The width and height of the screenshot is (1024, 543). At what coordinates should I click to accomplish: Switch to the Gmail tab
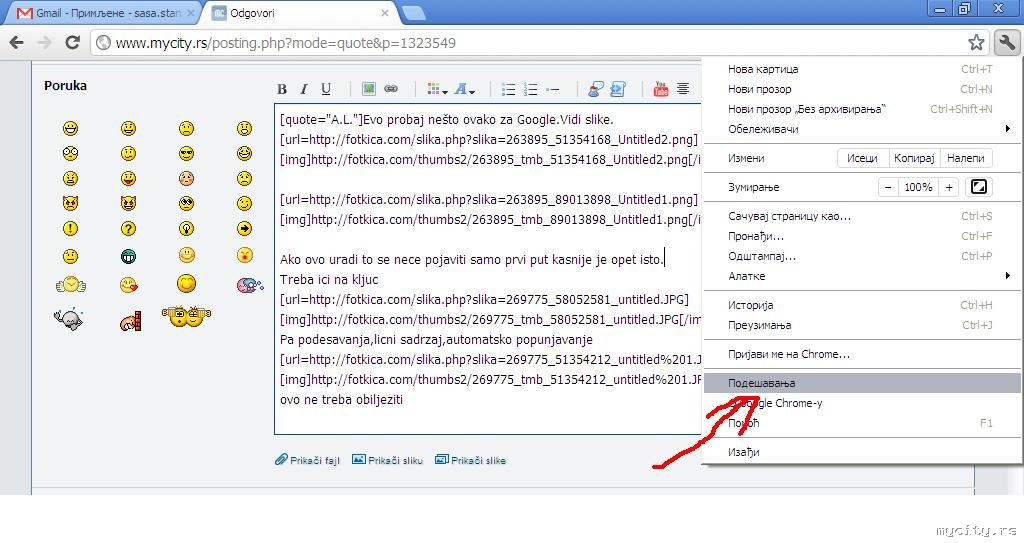click(104, 13)
